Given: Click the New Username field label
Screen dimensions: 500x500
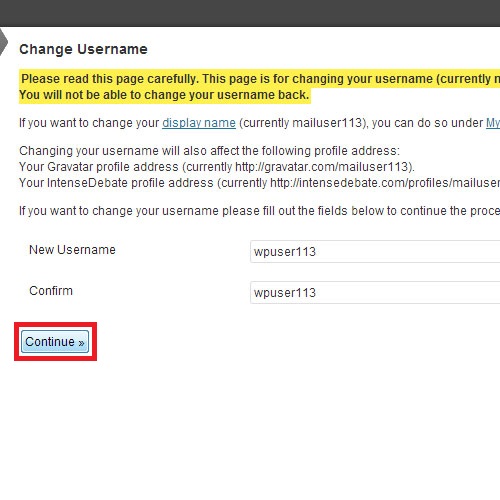Looking at the screenshot, I should 72,250.
